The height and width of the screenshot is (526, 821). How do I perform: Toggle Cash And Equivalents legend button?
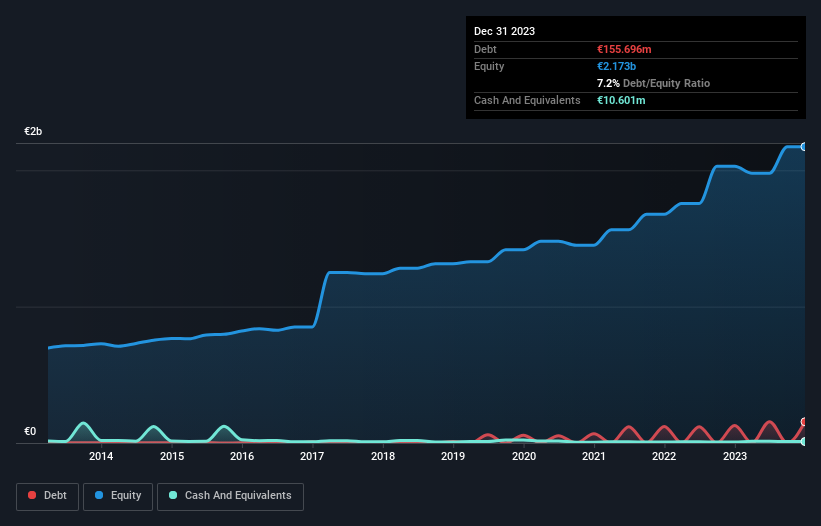[230, 496]
